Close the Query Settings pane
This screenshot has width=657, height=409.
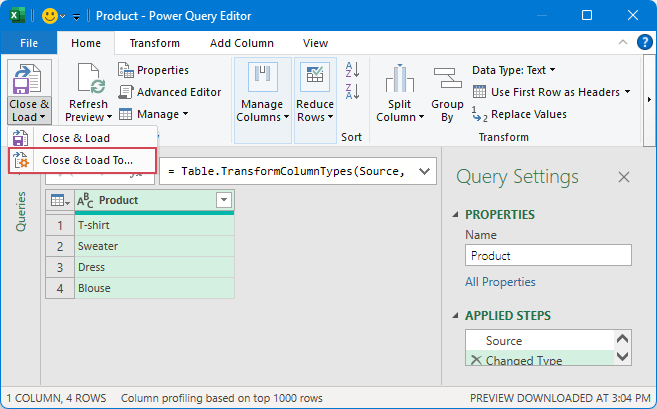point(624,177)
